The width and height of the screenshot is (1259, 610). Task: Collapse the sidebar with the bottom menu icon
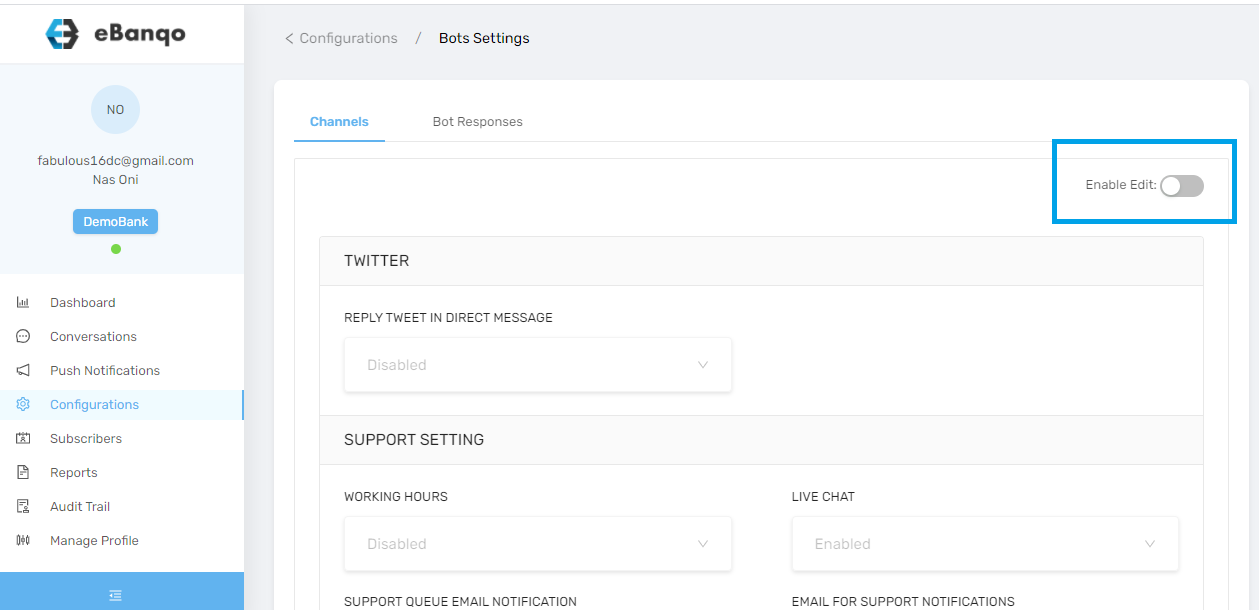point(116,595)
